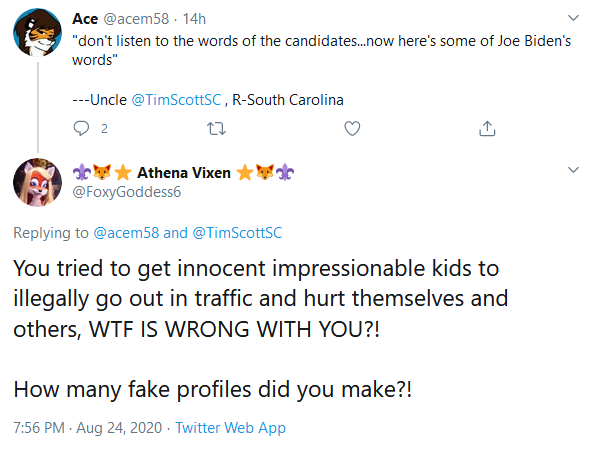The image size is (595, 449).
Task: Open Athena Vixen's fox profile avatar
Action: coord(37,183)
